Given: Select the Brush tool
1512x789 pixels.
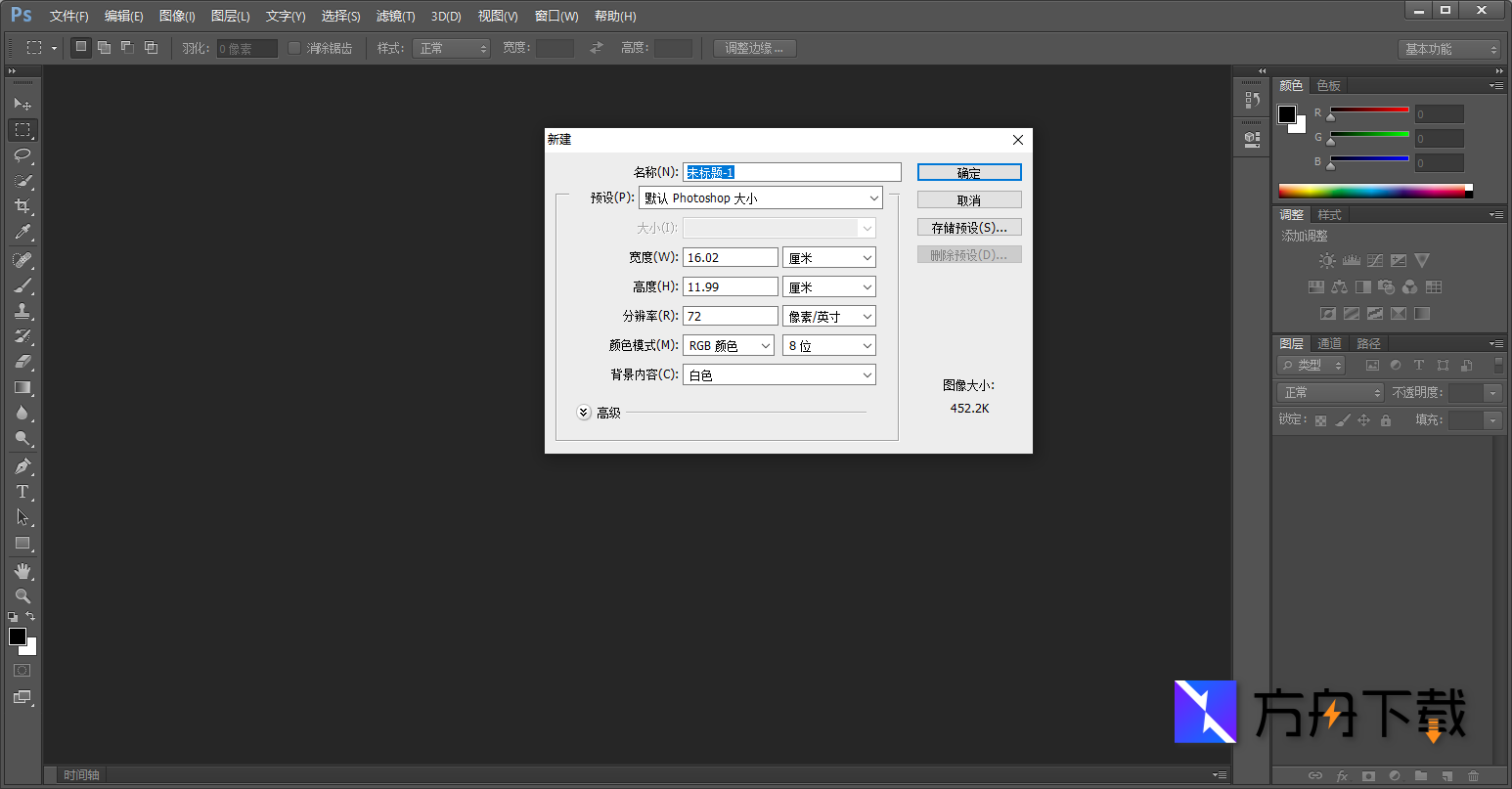Looking at the screenshot, I should point(22,285).
